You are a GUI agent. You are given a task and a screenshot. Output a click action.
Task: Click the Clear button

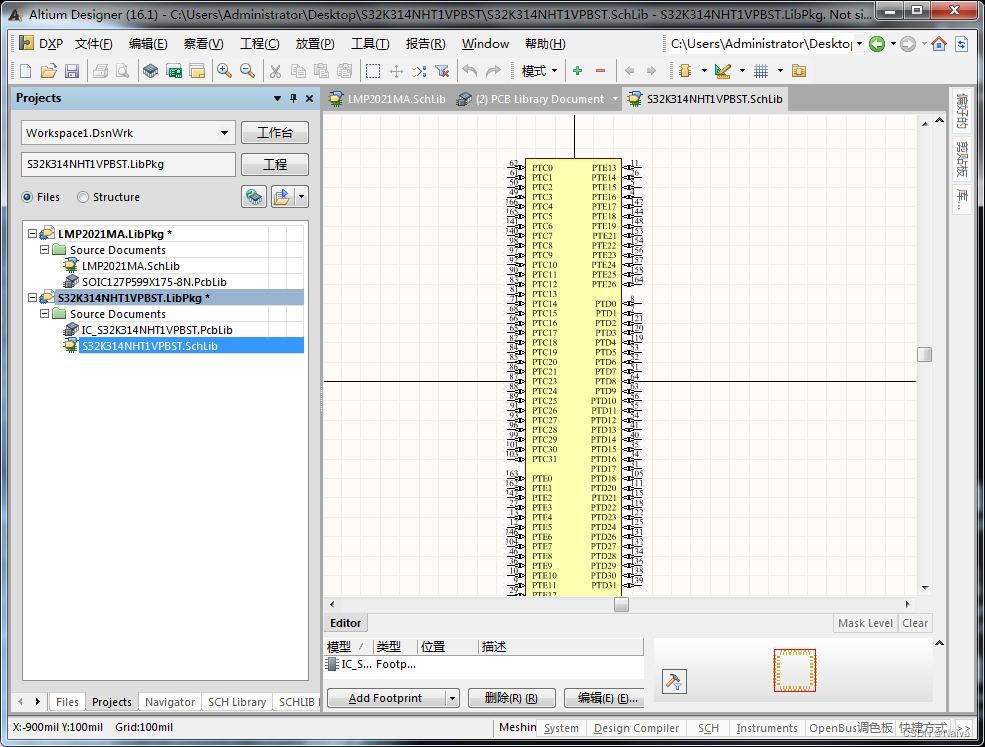pyautogui.click(x=915, y=623)
